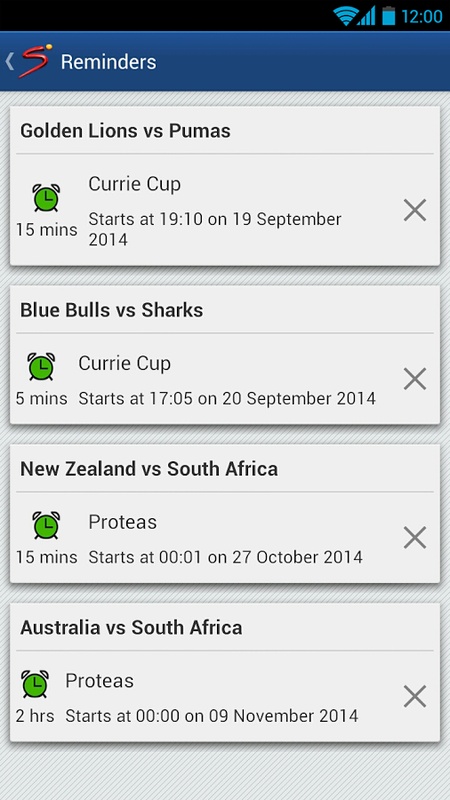This screenshot has height=800, width=450.
Task: Remove Golden Lions vs Pumas reminder
Action: 415,210
